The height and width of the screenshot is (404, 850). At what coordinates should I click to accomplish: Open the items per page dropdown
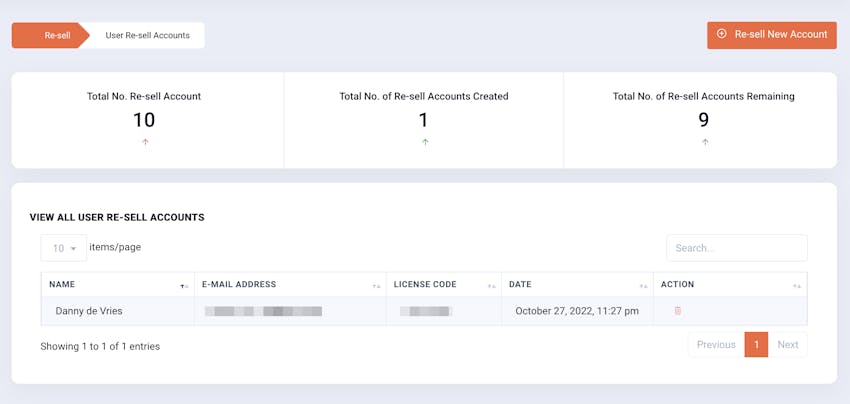[x=63, y=248]
